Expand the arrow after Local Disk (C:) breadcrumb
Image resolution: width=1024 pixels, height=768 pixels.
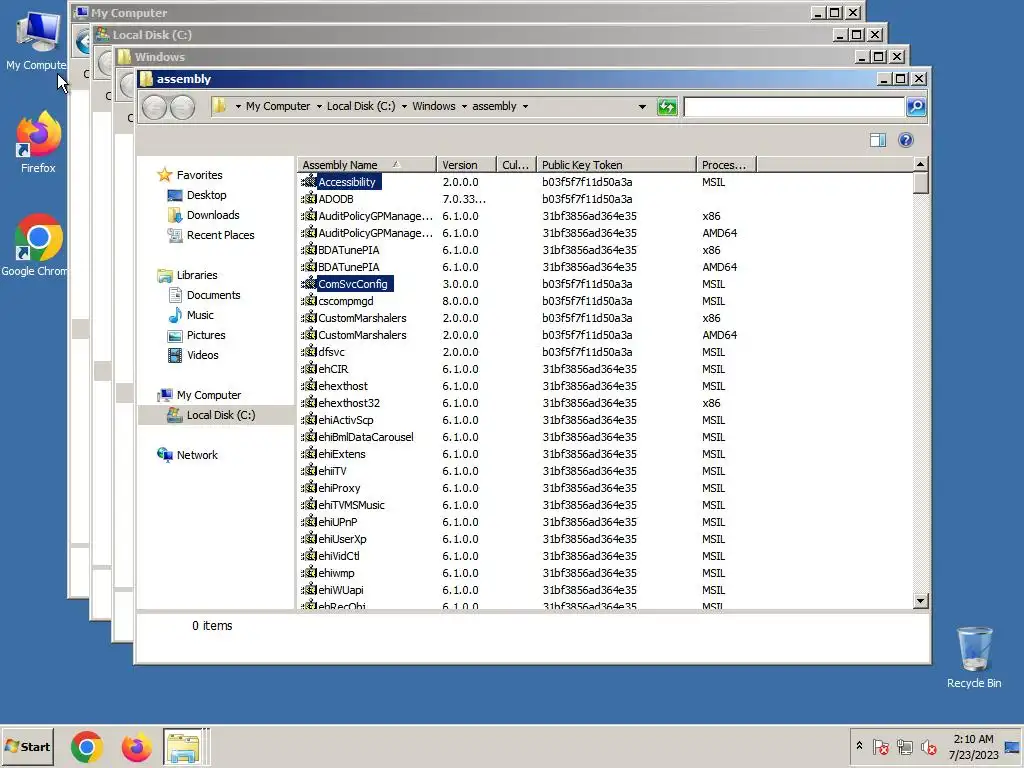coord(404,106)
